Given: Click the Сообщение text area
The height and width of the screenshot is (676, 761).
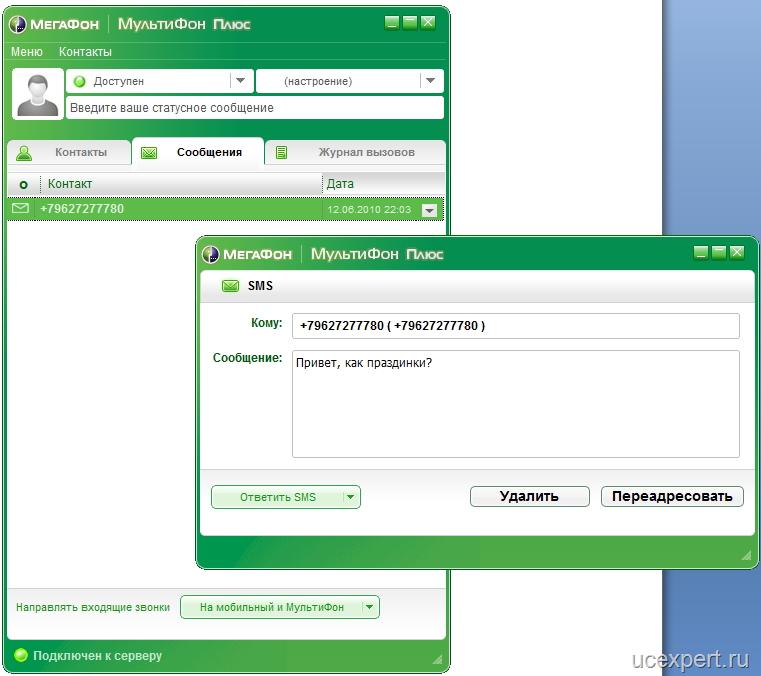Looking at the screenshot, I should [515, 404].
